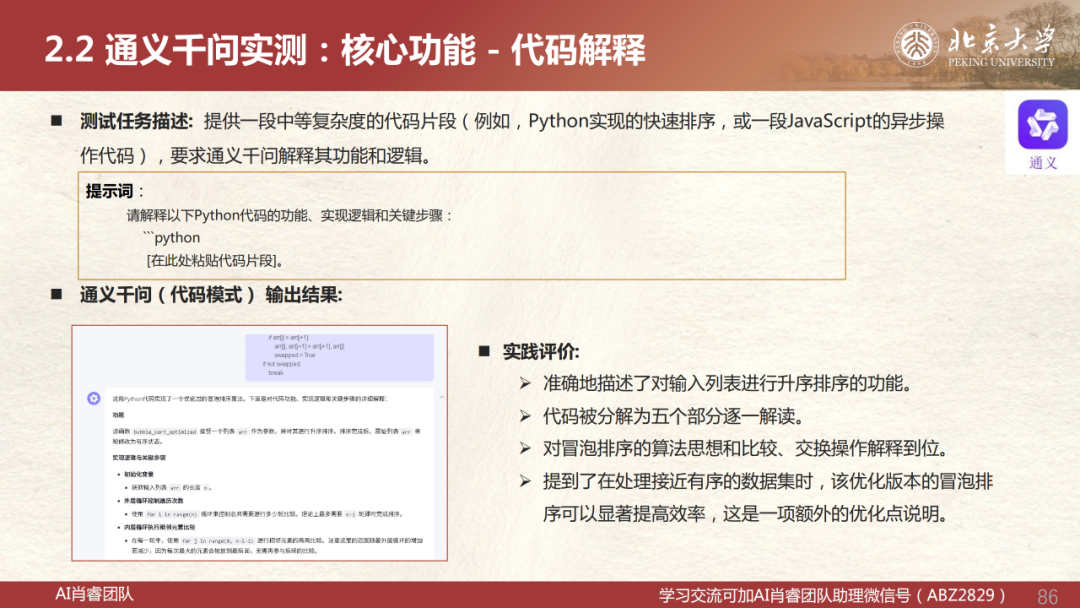Image resolution: width=1080 pixels, height=608 pixels.
Task: Click the purple code message bubble
Action: [340, 356]
